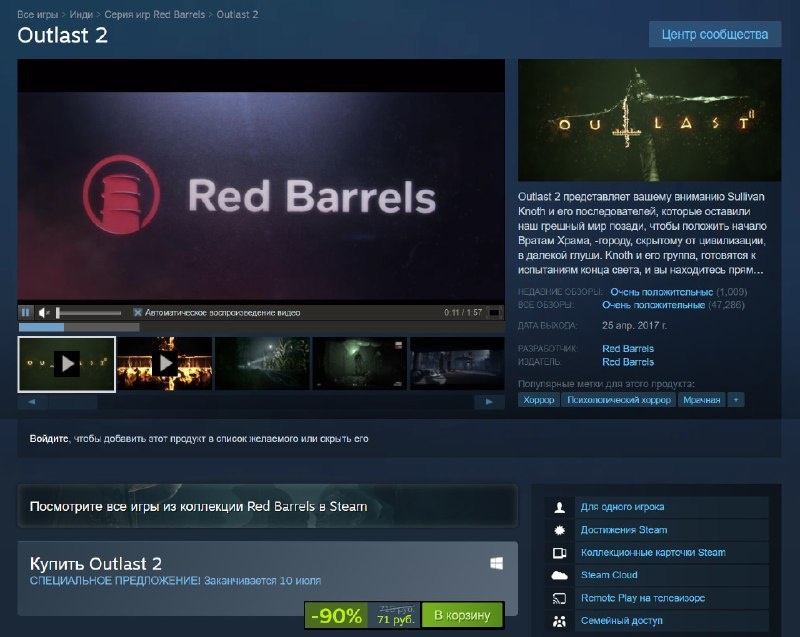
Task: Expand tags with the plus button
Action: coord(736,400)
